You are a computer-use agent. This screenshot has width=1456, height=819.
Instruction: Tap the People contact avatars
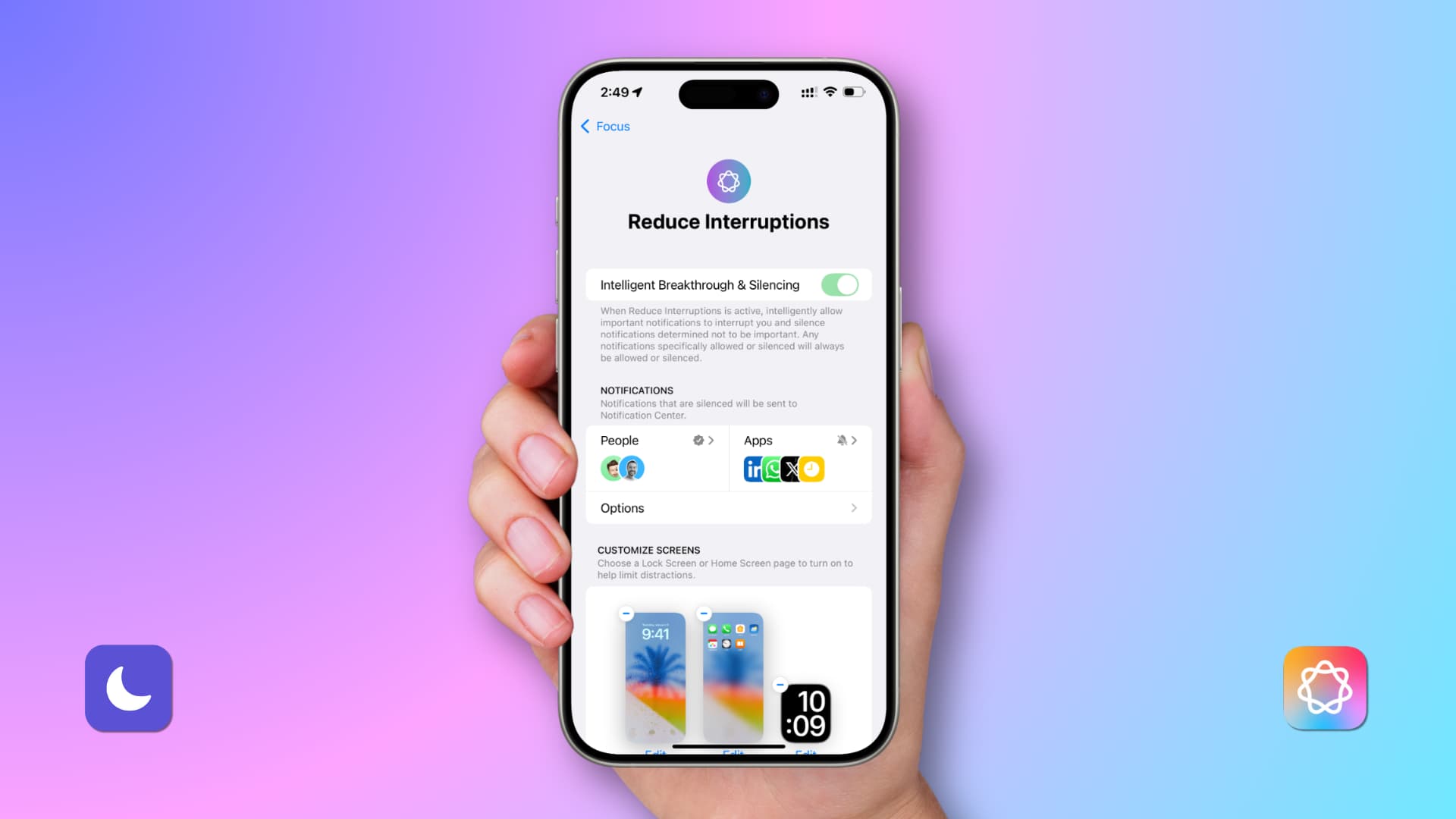(622, 468)
